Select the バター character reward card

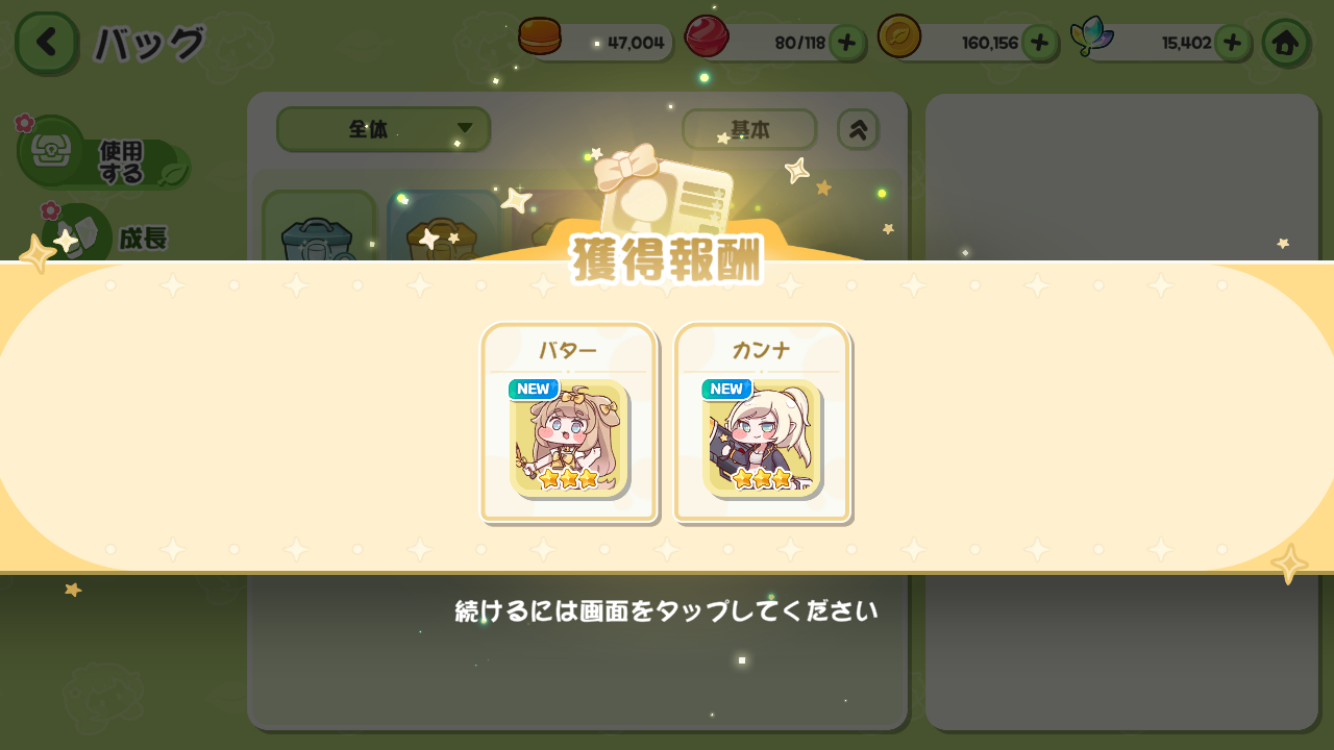pyautogui.click(x=569, y=422)
